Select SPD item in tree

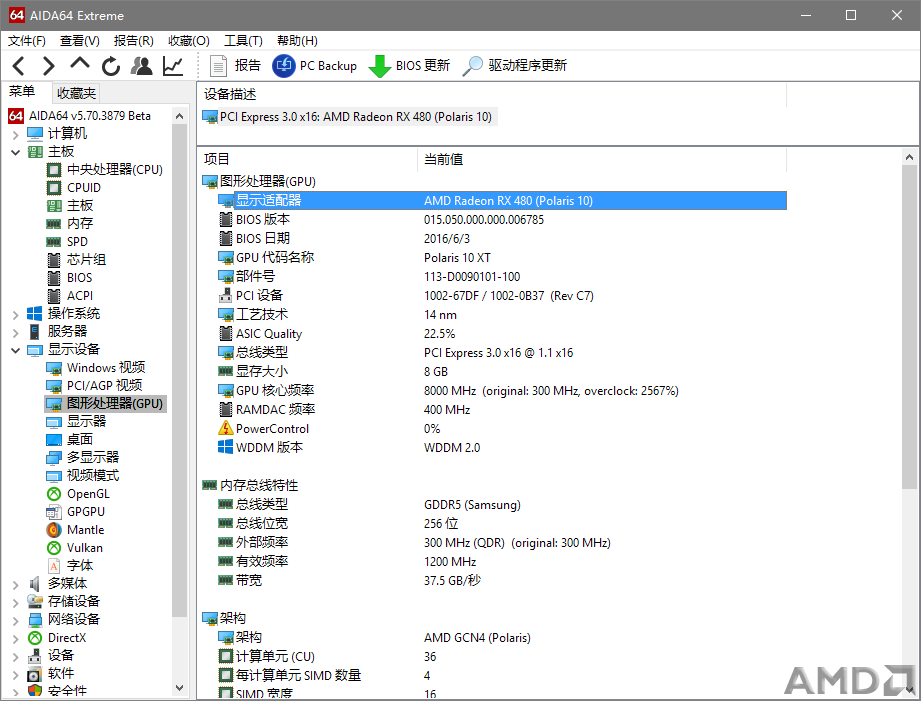[77, 242]
